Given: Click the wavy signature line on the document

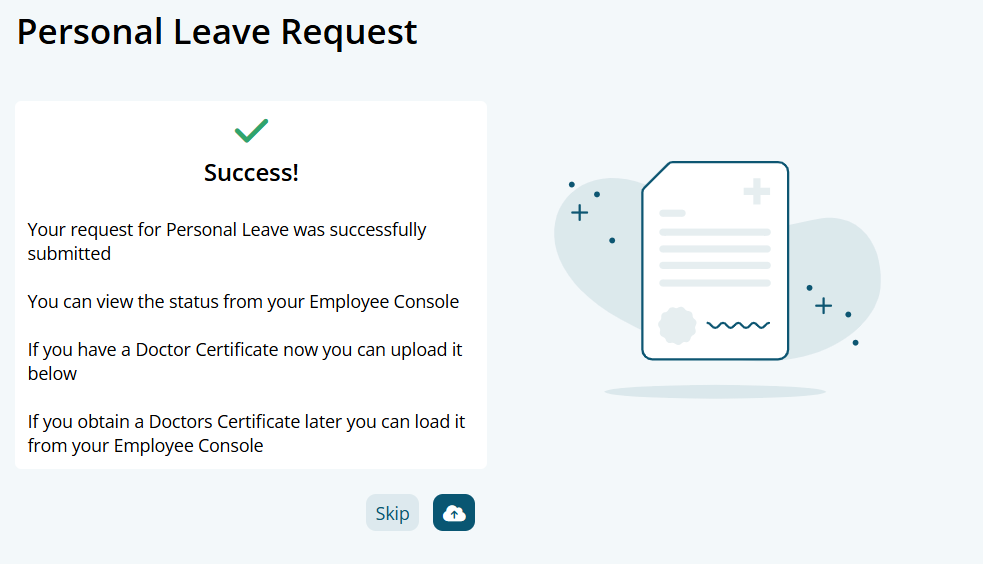Looking at the screenshot, I should coord(738,325).
